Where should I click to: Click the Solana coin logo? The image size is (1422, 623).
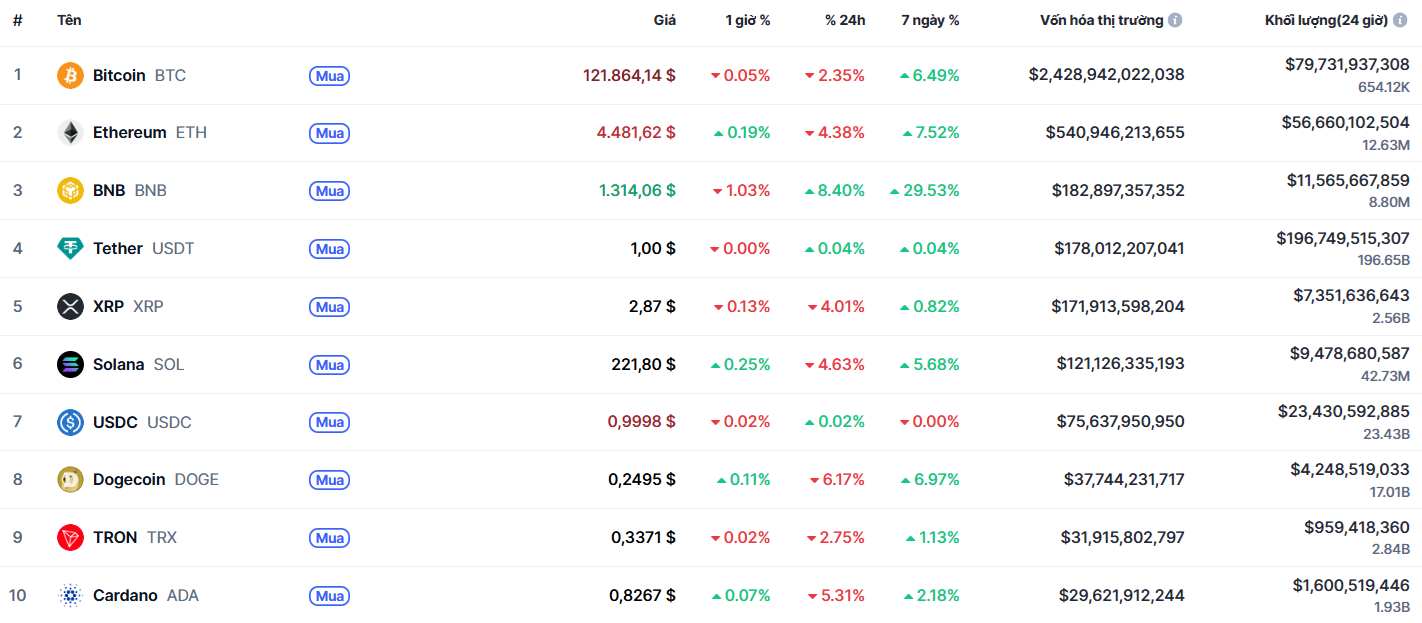(x=70, y=365)
